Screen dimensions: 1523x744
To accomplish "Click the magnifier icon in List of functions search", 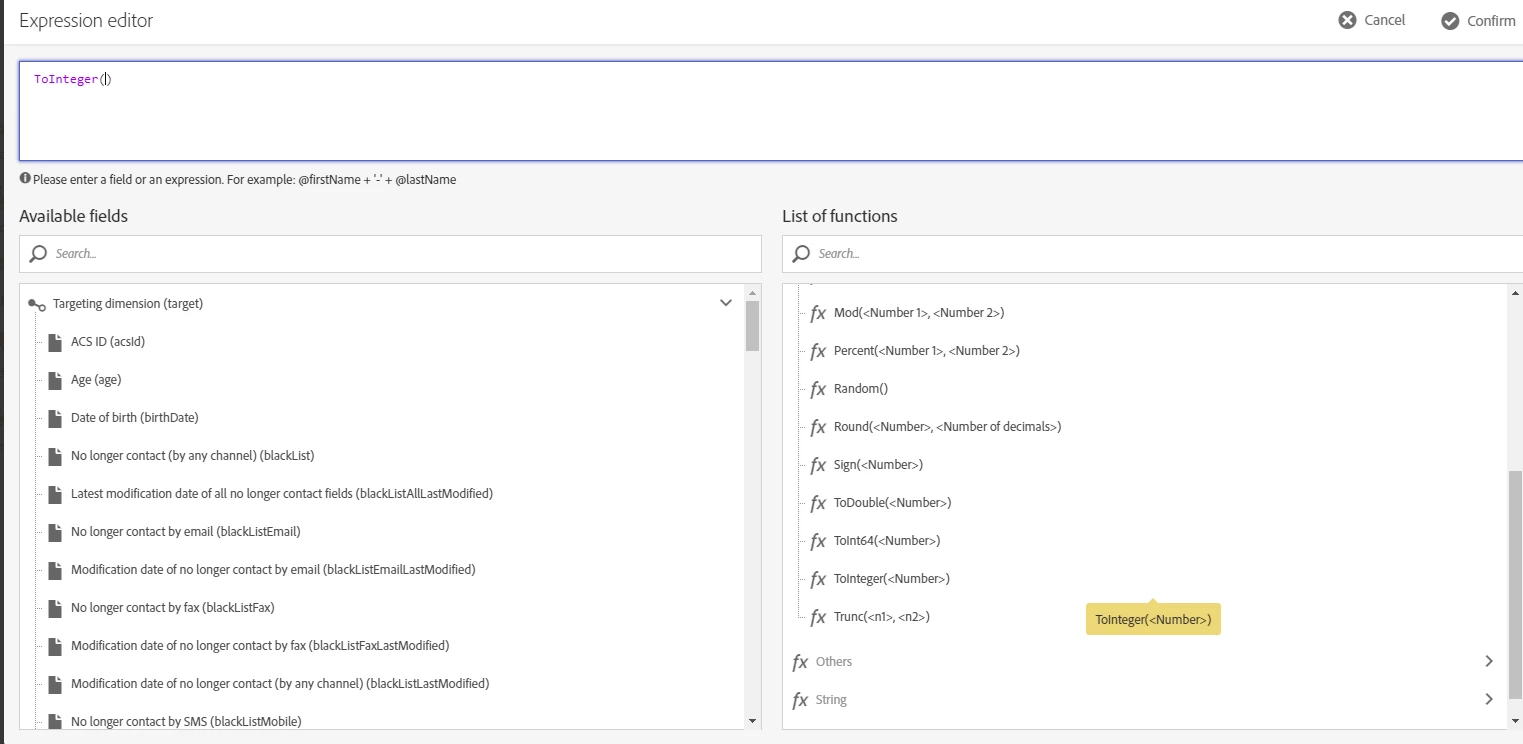I will pyautogui.click(x=801, y=254).
